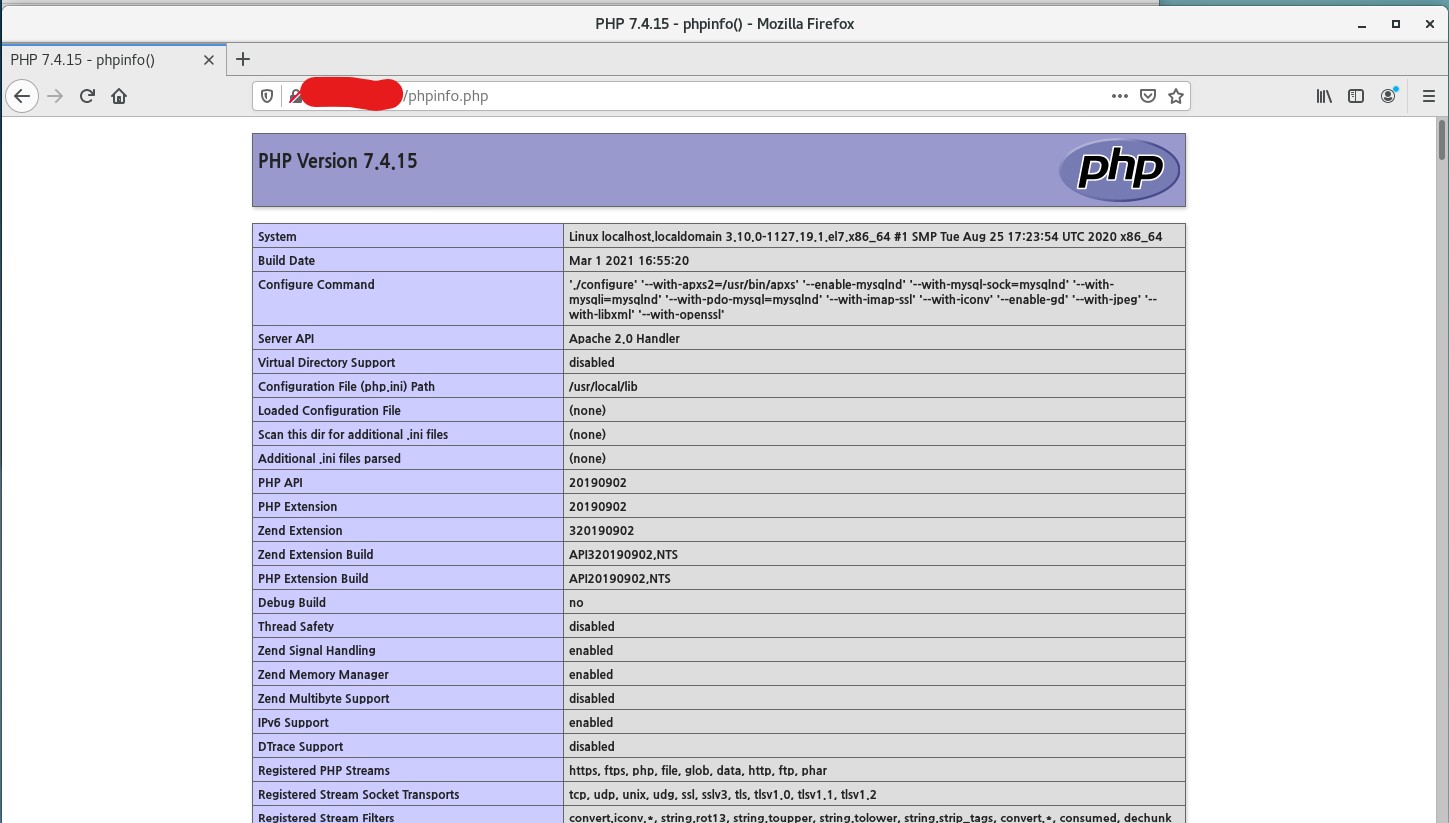The width and height of the screenshot is (1449, 823).
Task: Click the tcp, udp, unix transports value
Action: pyautogui.click(x=723, y=795)
